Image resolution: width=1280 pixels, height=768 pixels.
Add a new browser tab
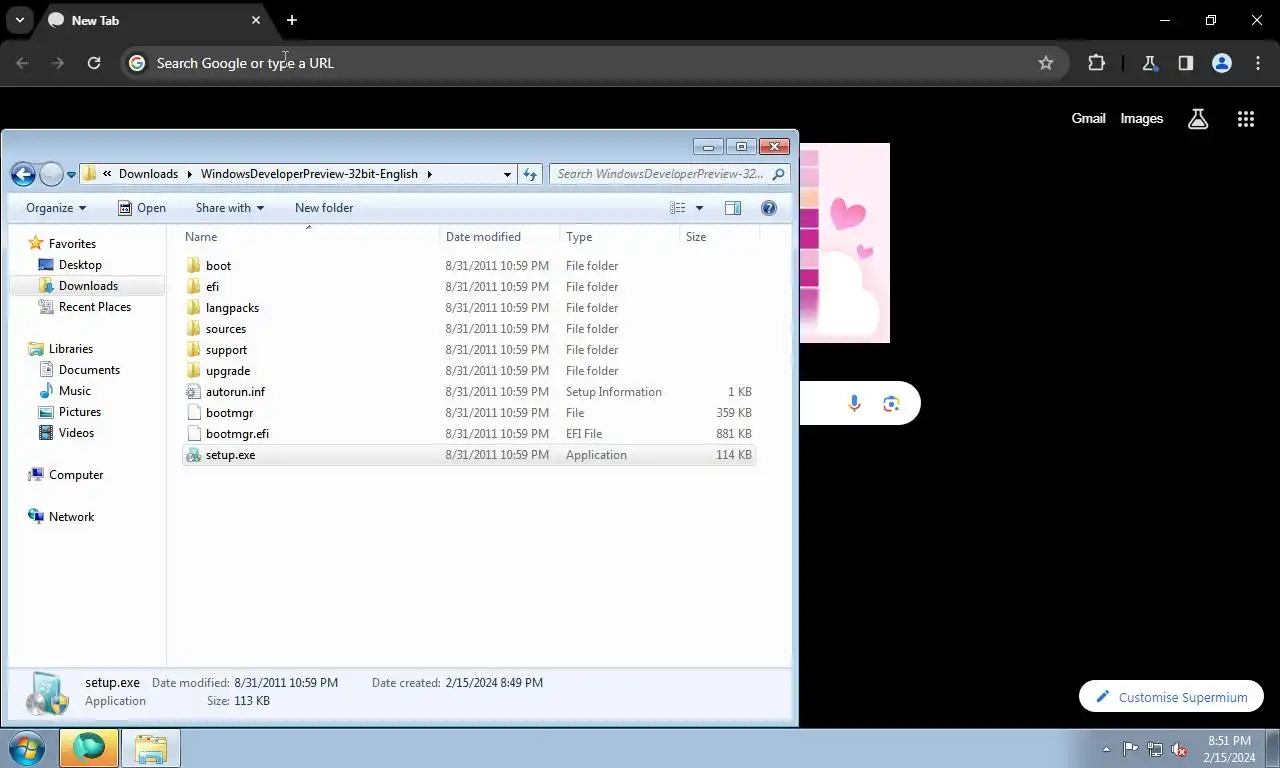291,20
